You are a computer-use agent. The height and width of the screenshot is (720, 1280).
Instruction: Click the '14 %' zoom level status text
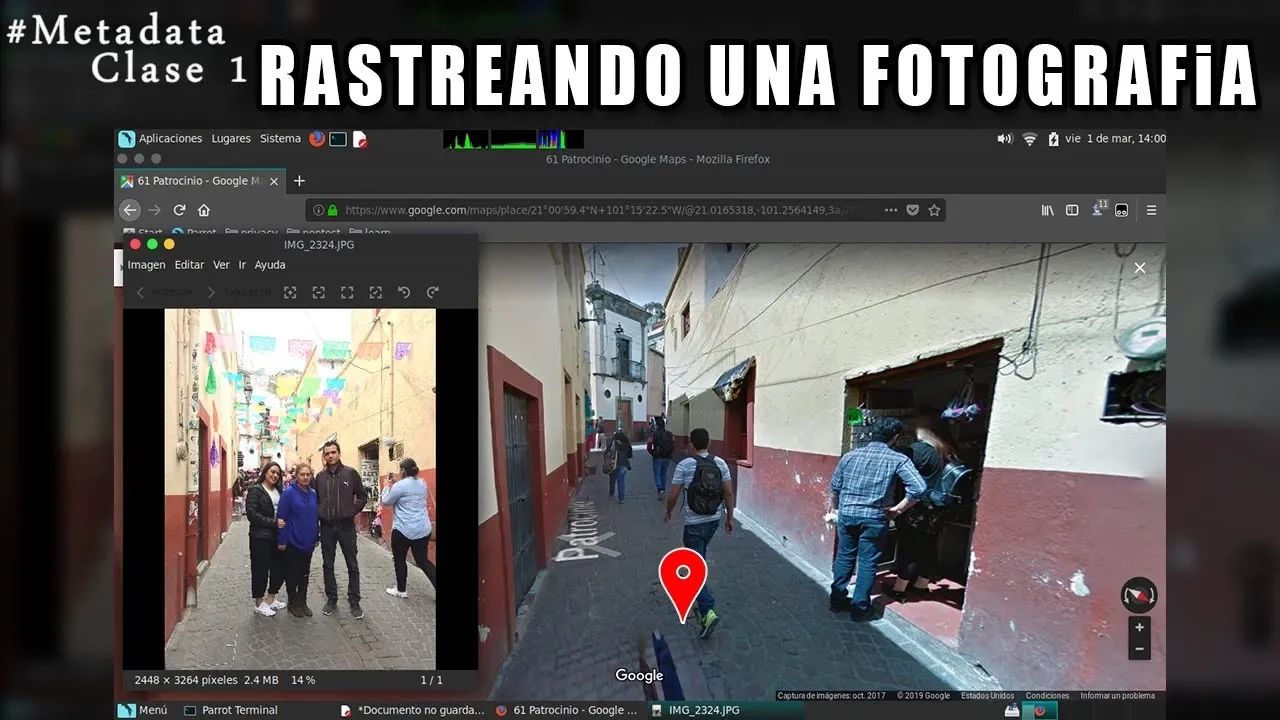[303, 680]
